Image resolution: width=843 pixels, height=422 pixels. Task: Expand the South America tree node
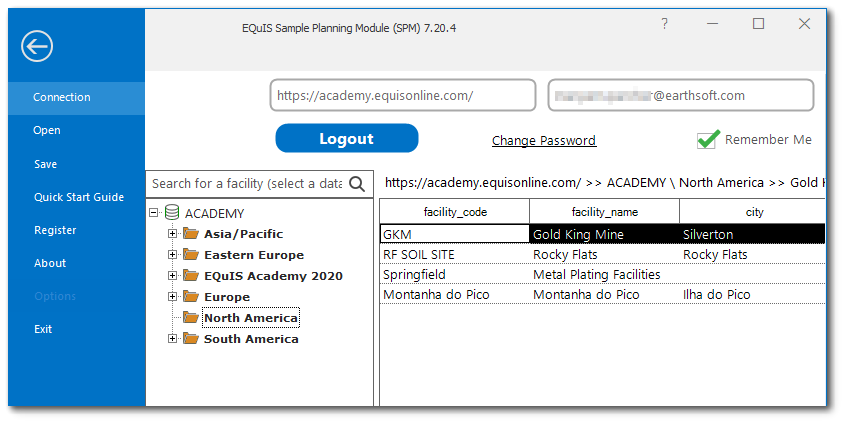(x=173, y=338)
